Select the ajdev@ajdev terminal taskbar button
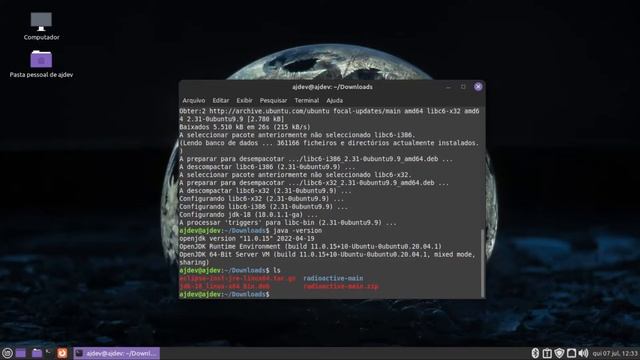Screen dimensions: 640x360 [117, 353]
